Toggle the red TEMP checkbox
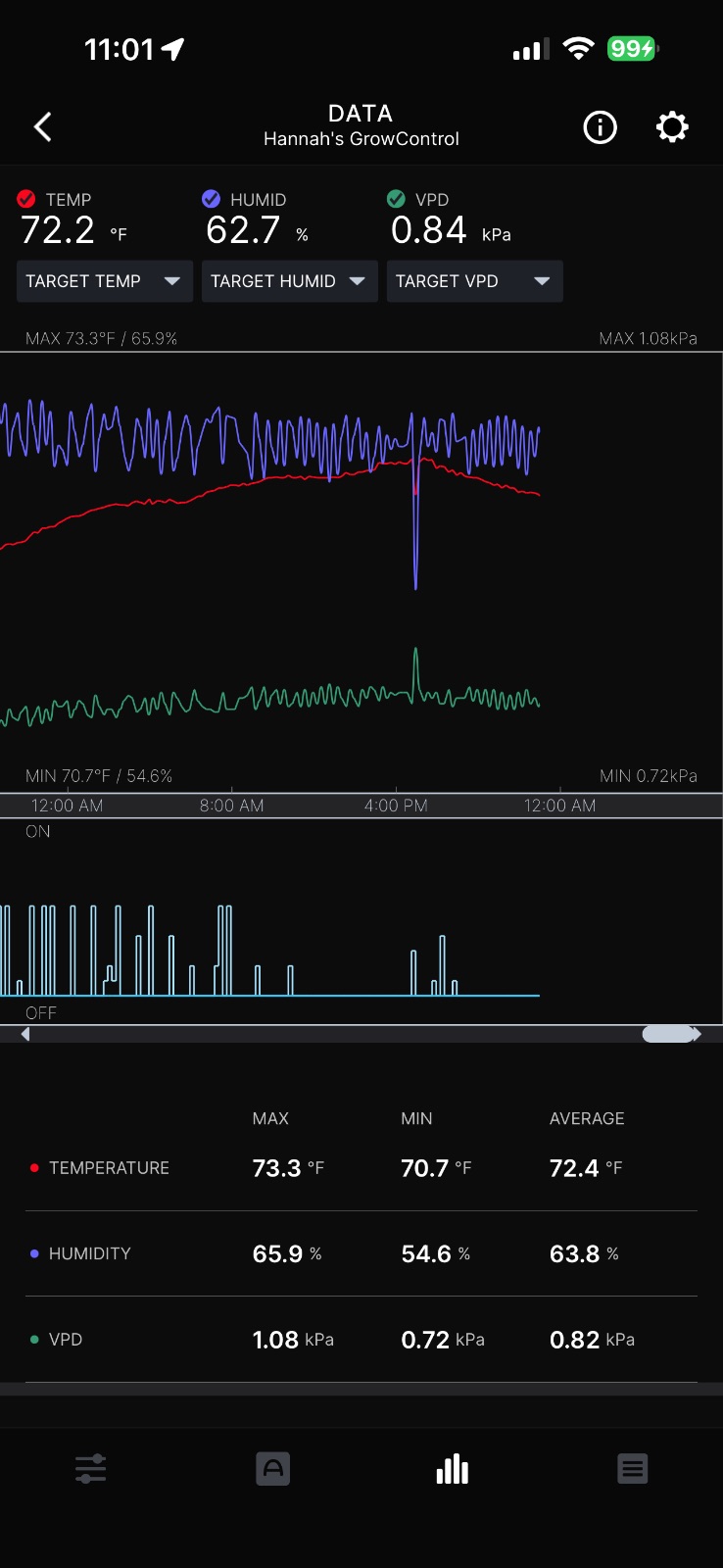 pyautogui.click(x=26, y=199)
